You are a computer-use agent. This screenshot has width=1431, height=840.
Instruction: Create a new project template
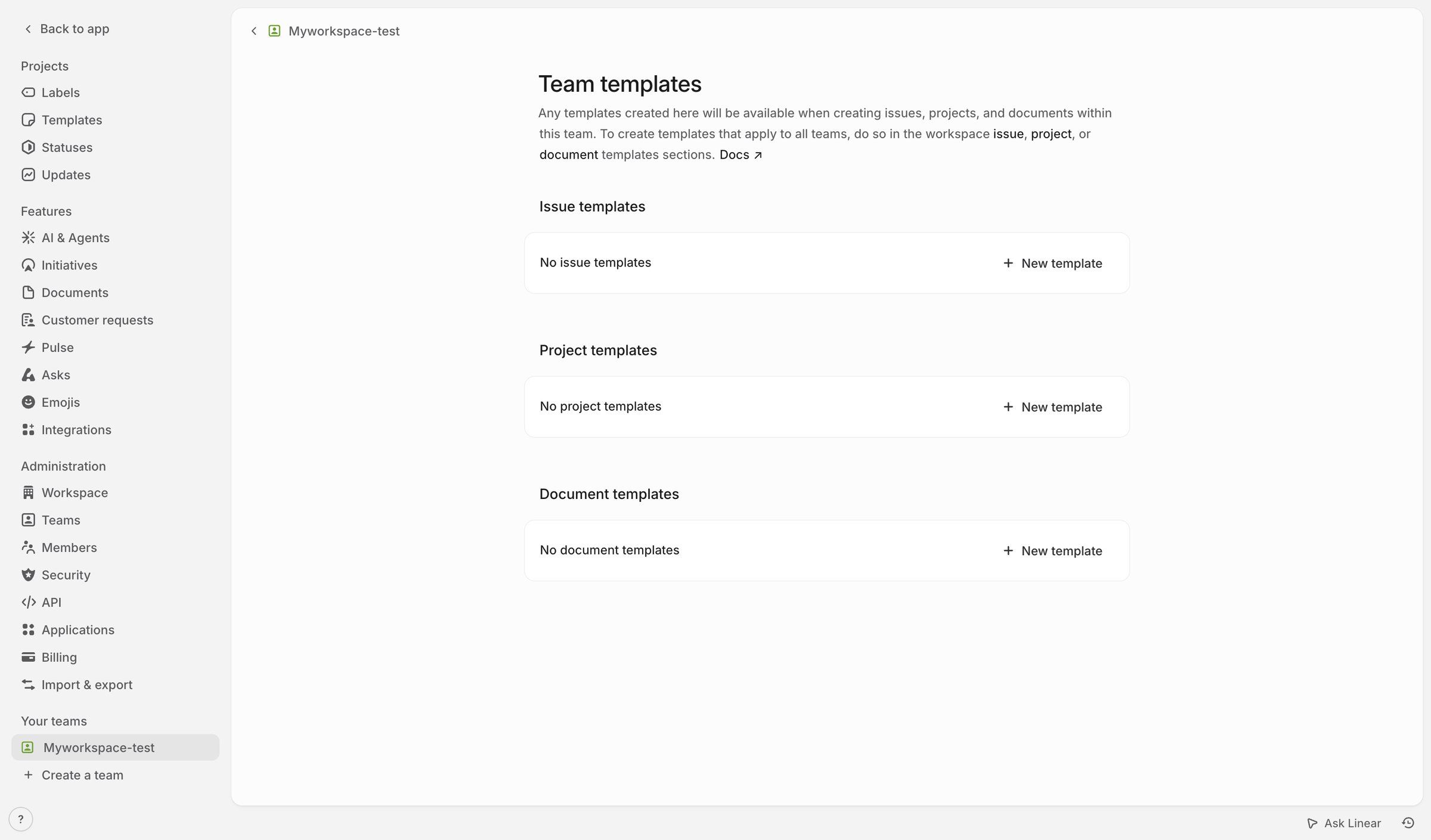click(x=1052, y=407)
